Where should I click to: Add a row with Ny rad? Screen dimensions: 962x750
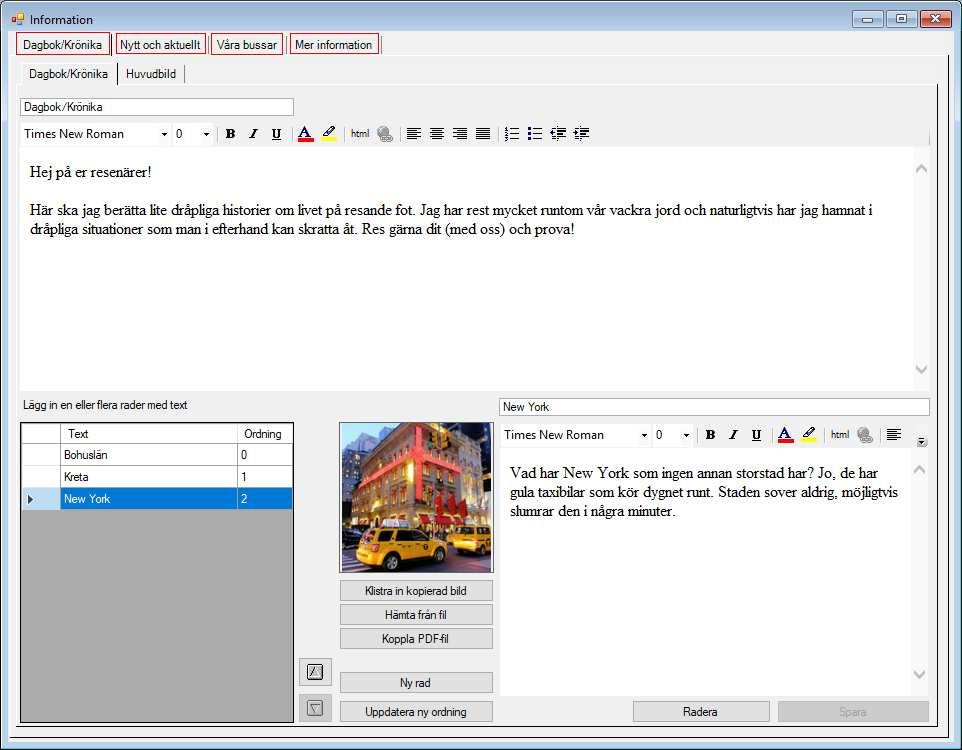tap(416, 682)
